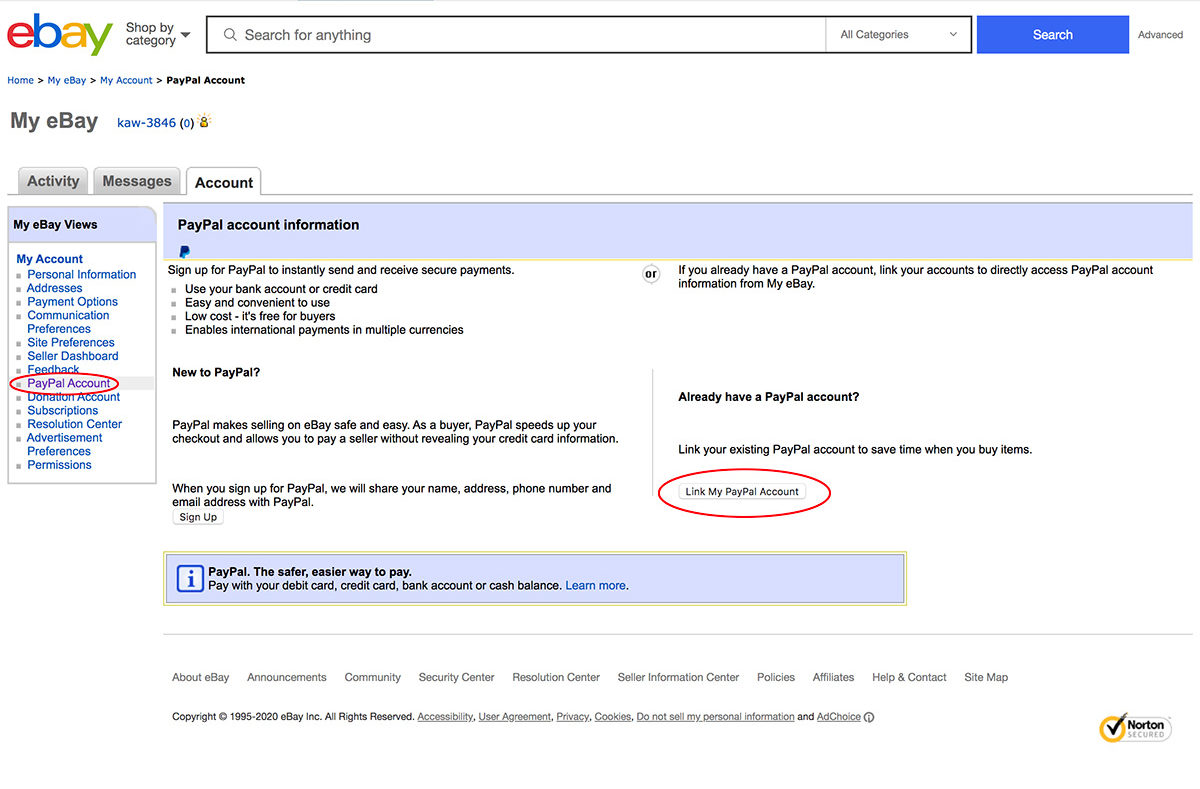Open Personal Information in sidebar
Screen dimensions: 1200x789
[x=82, y=274]
